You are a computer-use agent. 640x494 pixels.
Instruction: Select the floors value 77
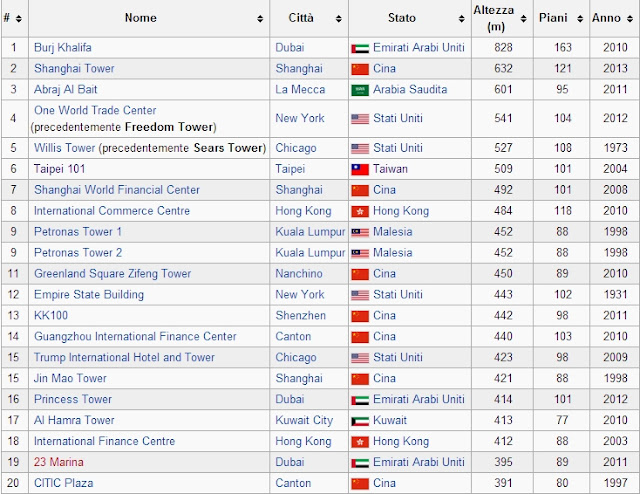click(562, 421)
